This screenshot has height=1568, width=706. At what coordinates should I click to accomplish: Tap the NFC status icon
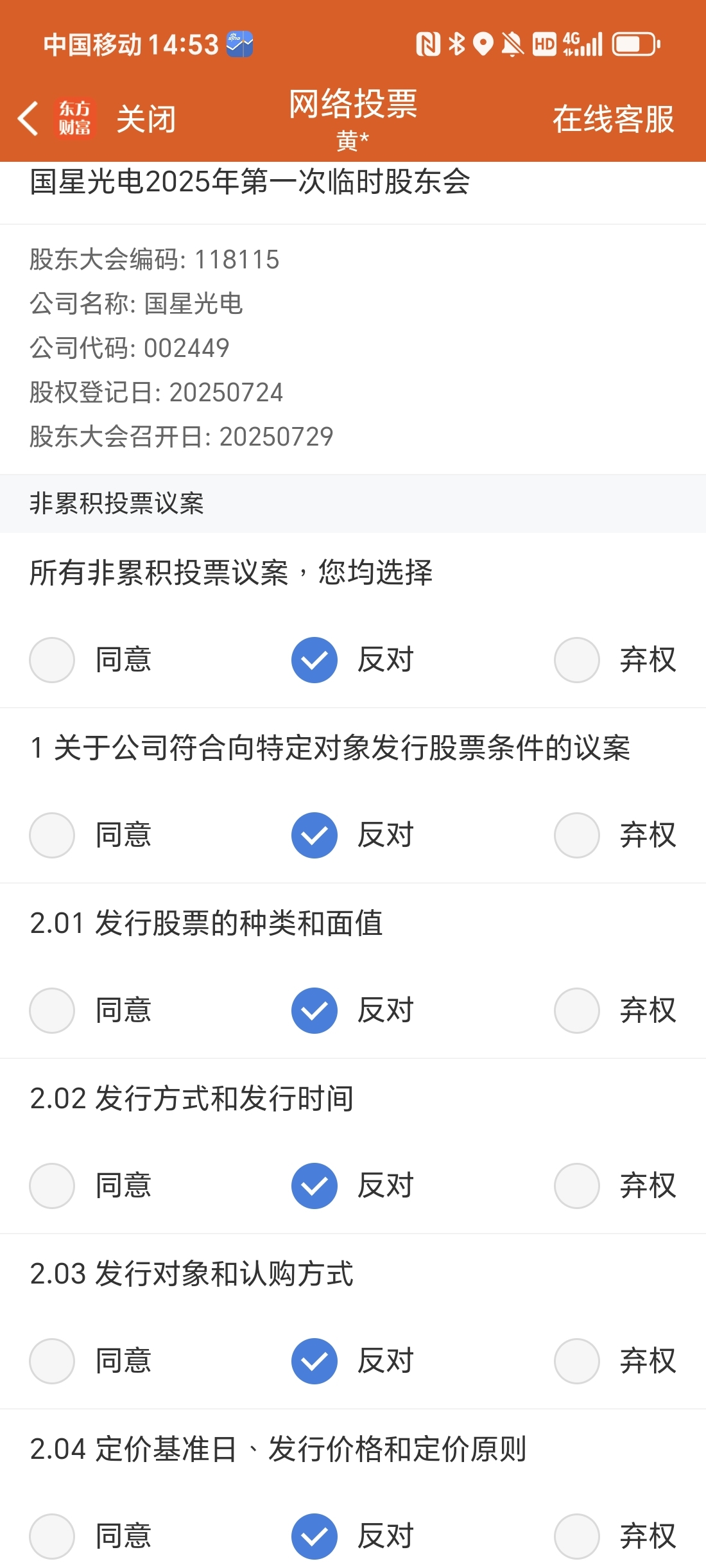point(428,44)
